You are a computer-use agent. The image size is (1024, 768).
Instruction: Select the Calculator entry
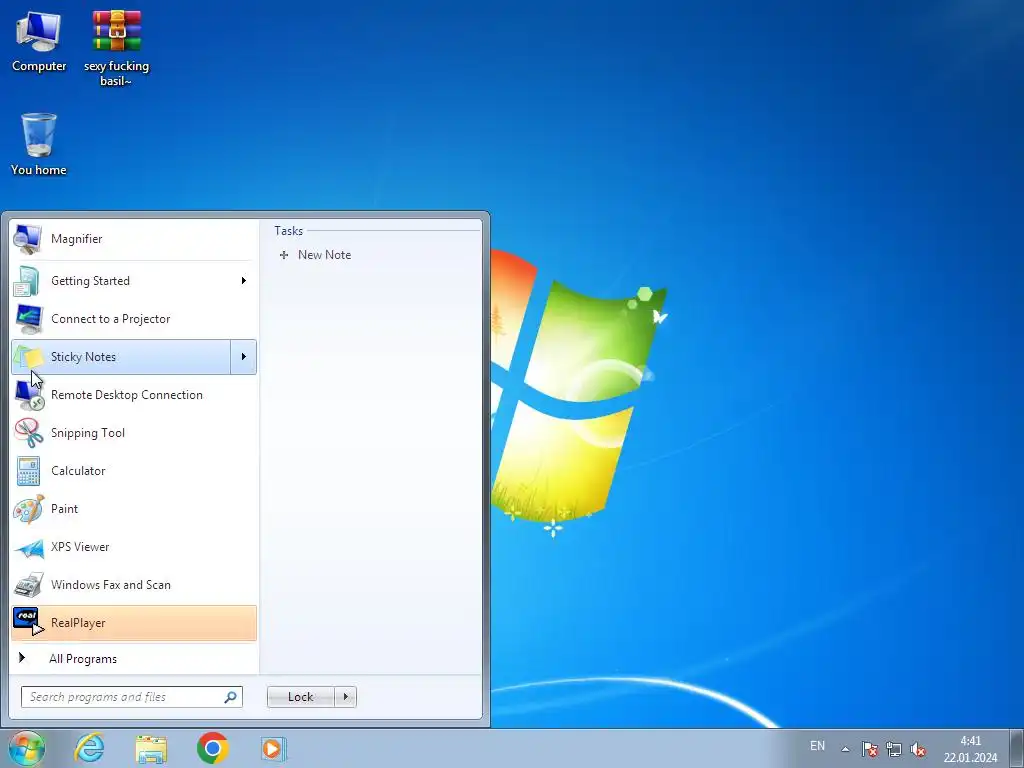134,471
